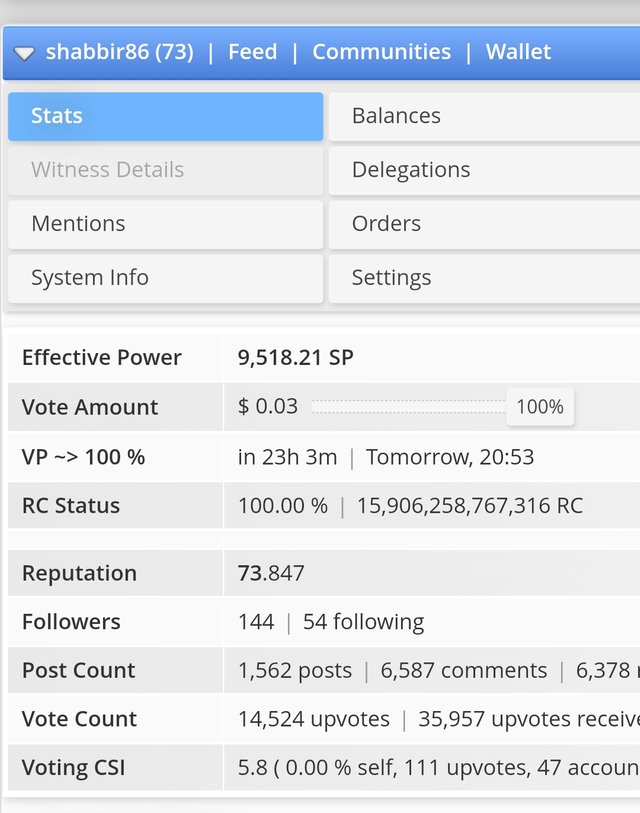Screen dimensions: 640x813
Task: Click the 54 following text
Action: point(363,622)
